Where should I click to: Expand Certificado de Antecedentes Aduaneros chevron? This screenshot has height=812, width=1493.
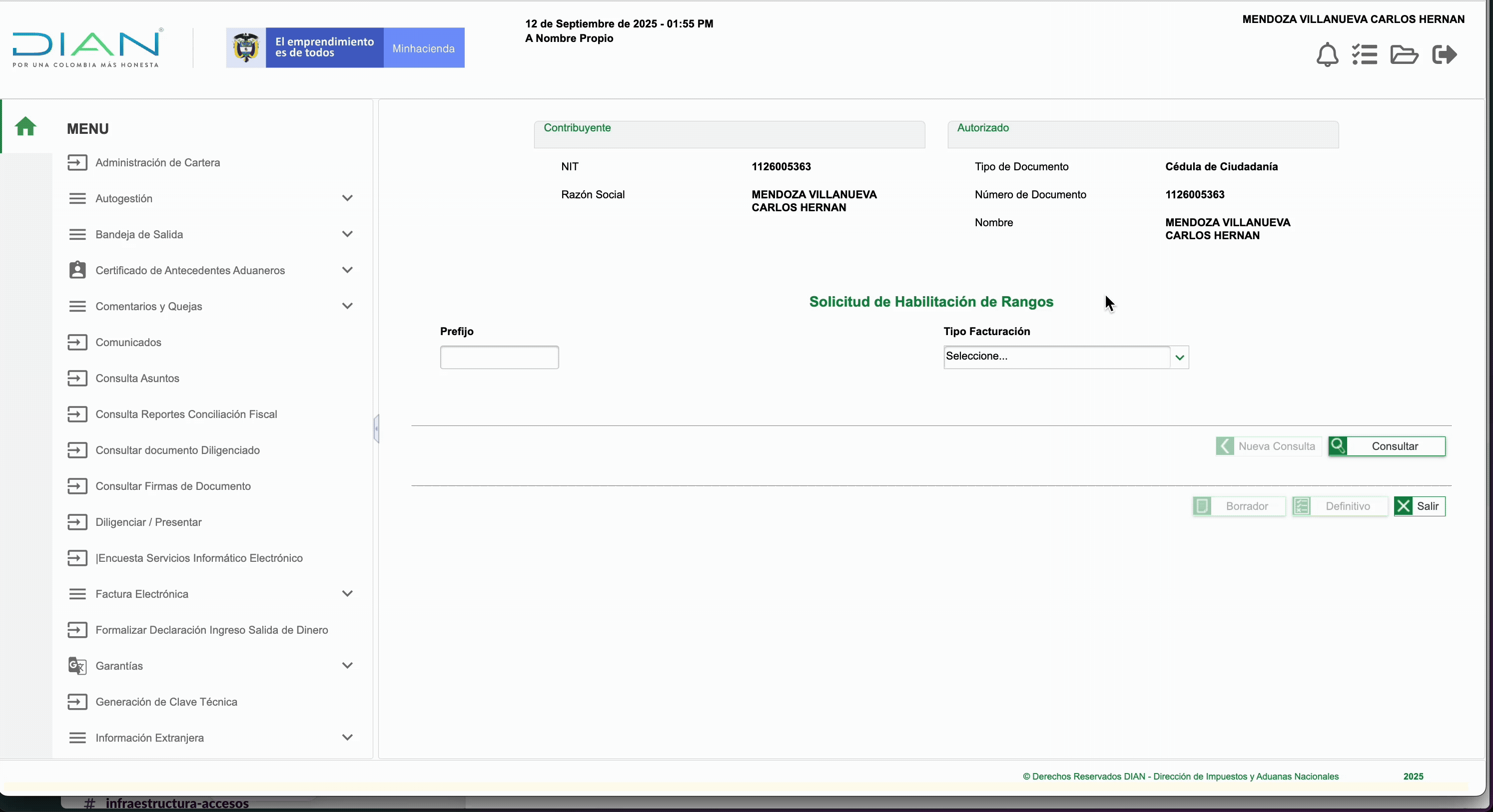coord(347,270)
